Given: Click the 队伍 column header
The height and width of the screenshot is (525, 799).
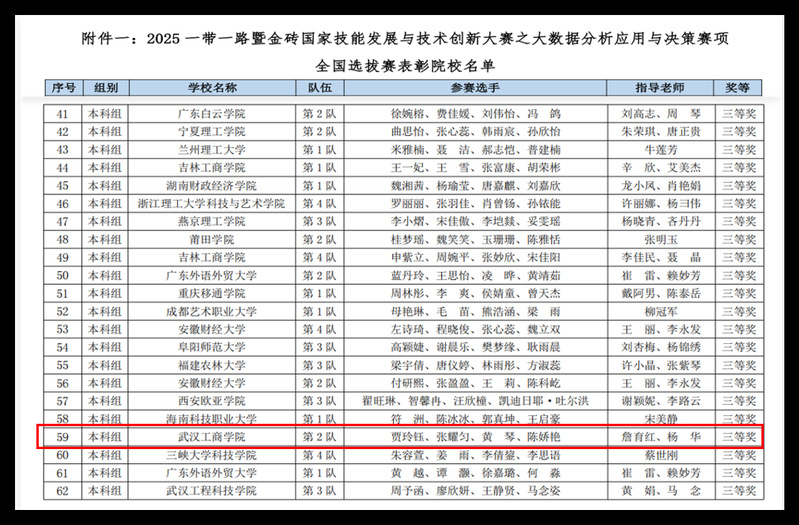Looking at the screenshot, I should (319, 87).
